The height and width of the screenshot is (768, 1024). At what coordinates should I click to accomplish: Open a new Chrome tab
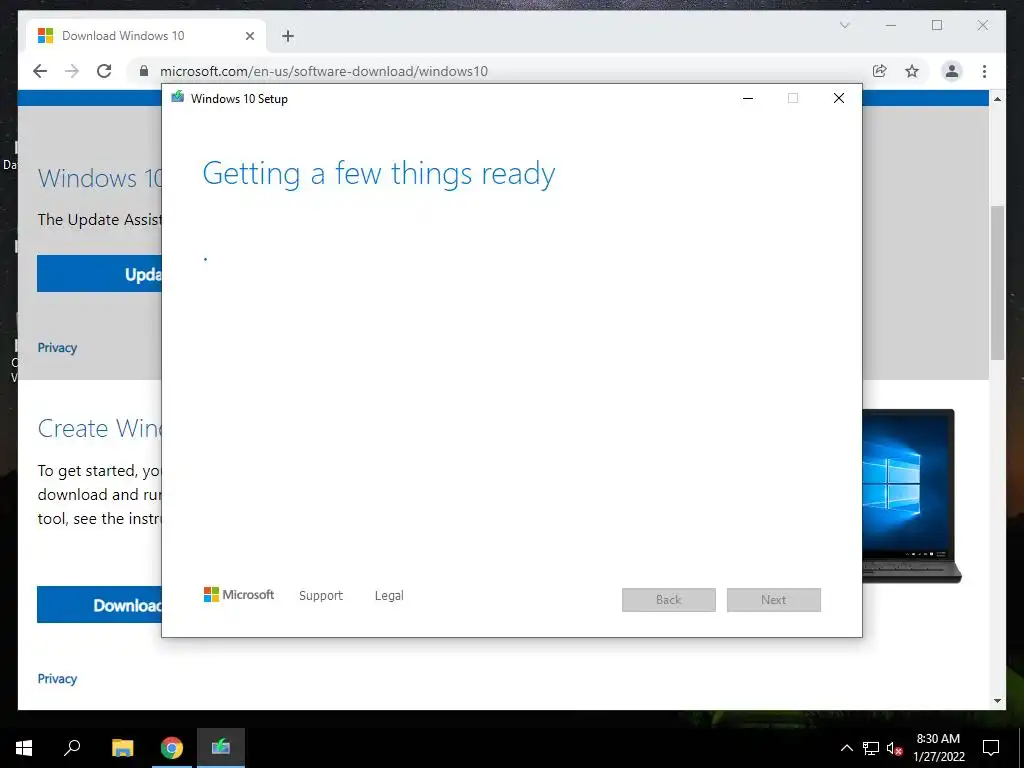[x=288, y=36]
